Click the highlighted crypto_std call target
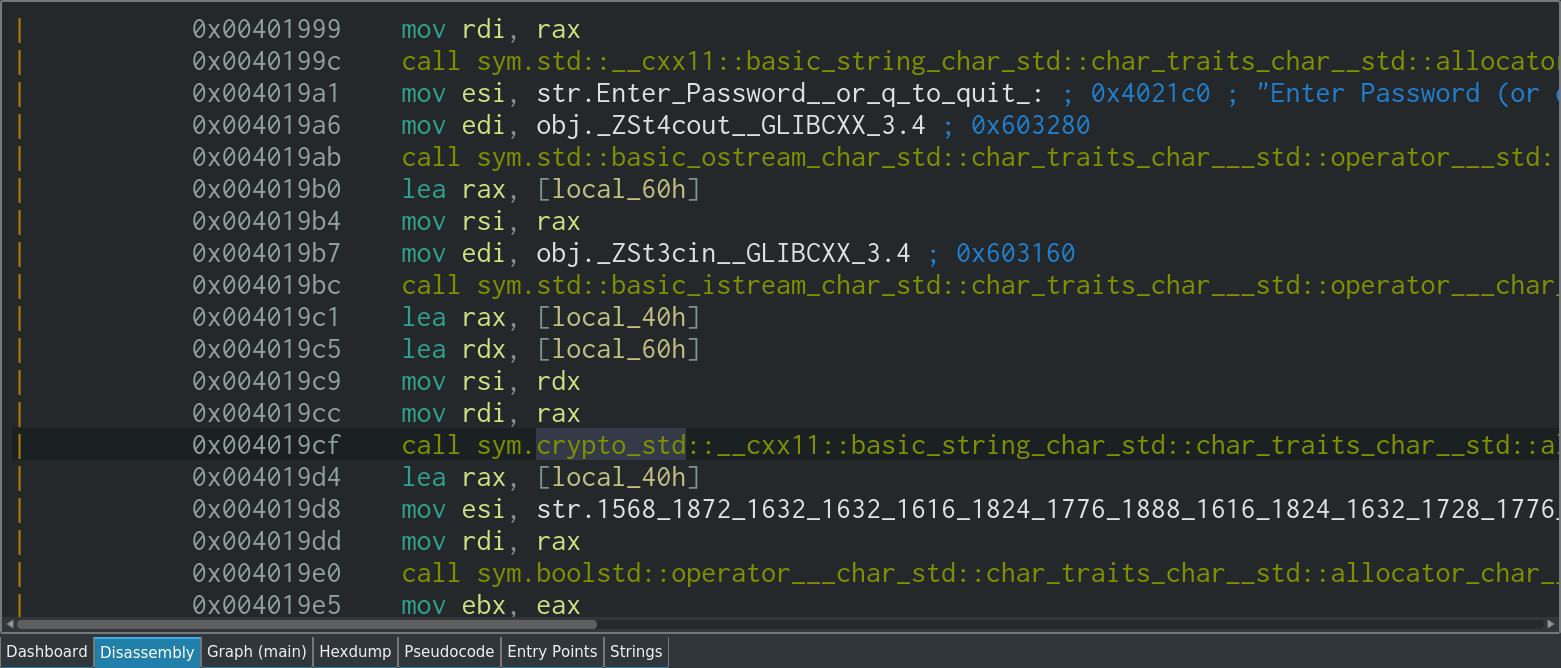This screenshot has height=668, width=1561. tap(611, 445)
